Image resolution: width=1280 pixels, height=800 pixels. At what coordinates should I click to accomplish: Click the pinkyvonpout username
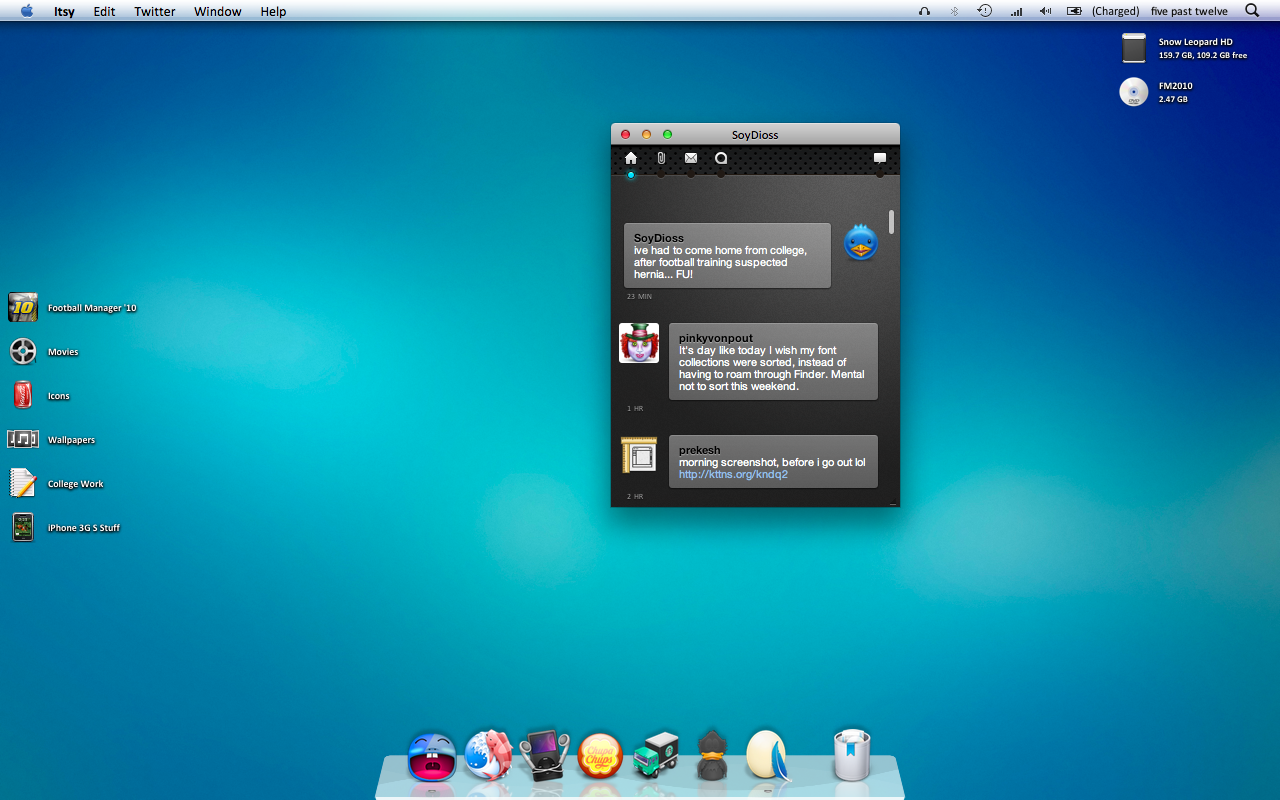click(x=716, y=338)
